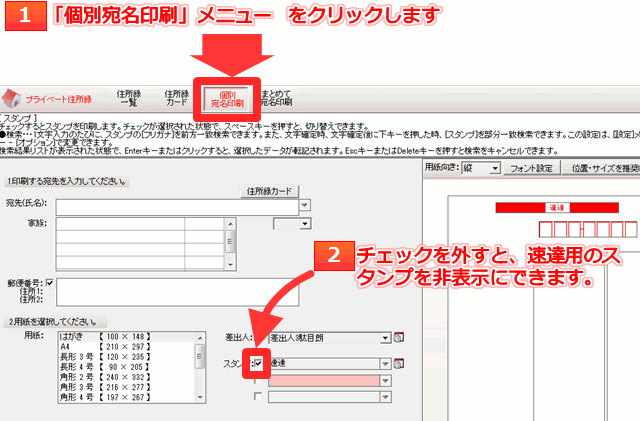The height and width of the screenshot is (421, 640).
Task: Select 長形3号【120 × 235】 paper
Action: 127,357
